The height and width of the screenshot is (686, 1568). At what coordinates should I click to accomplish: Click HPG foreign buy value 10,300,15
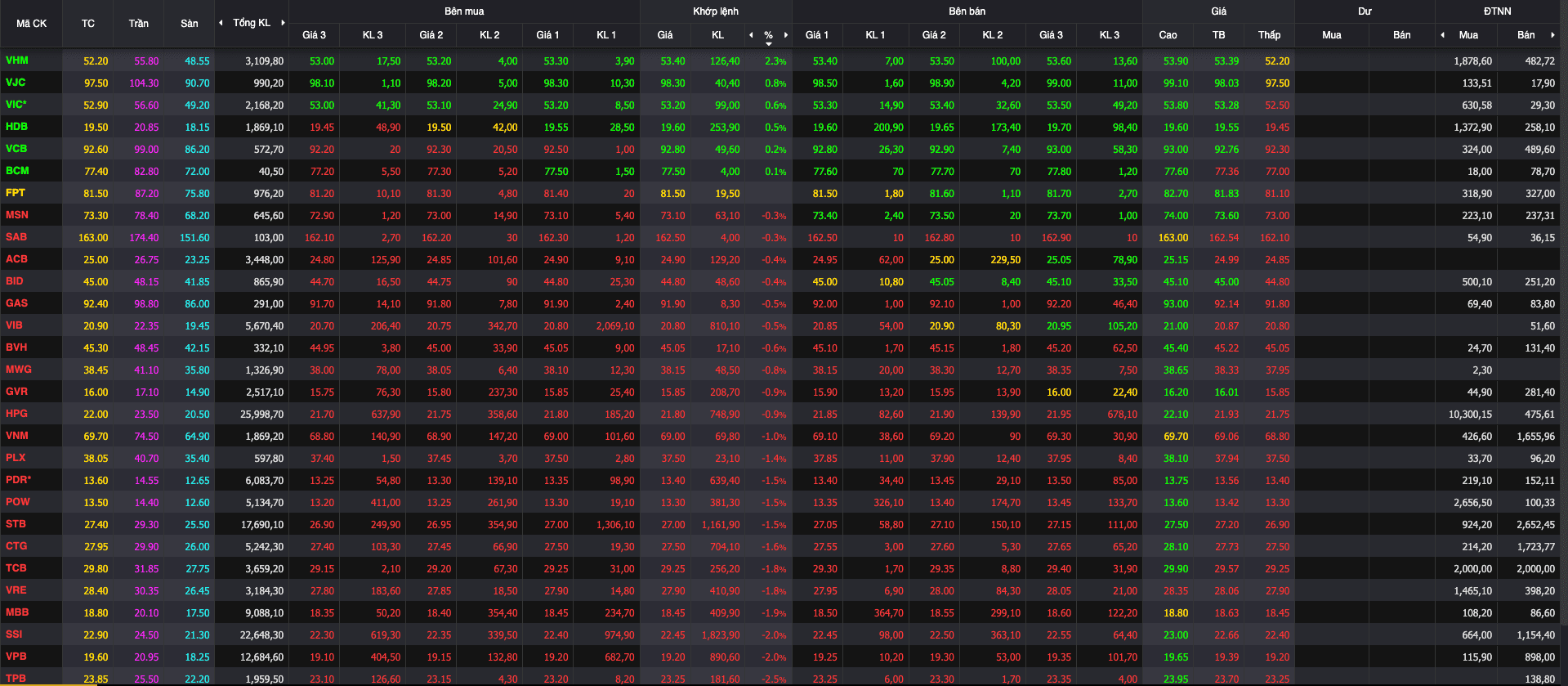click(1470, 415)
